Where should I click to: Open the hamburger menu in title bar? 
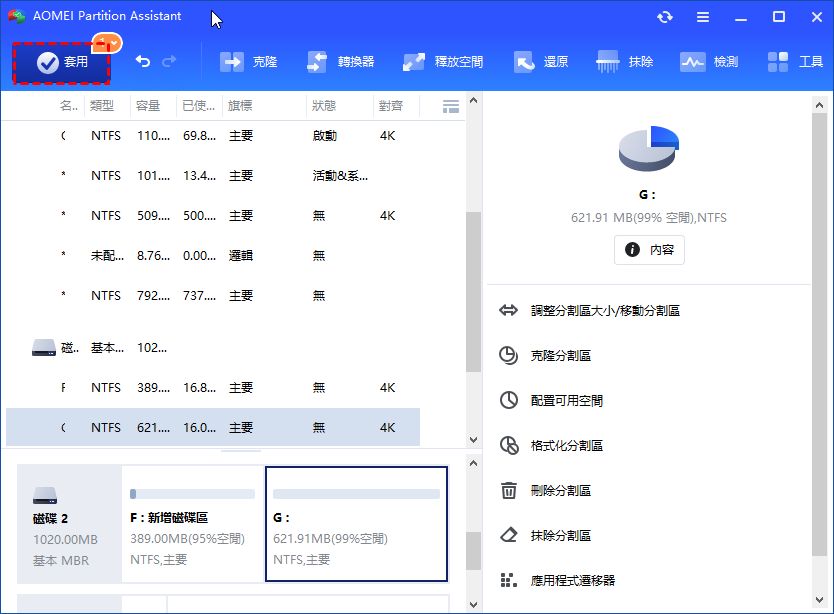pos(703,17)
